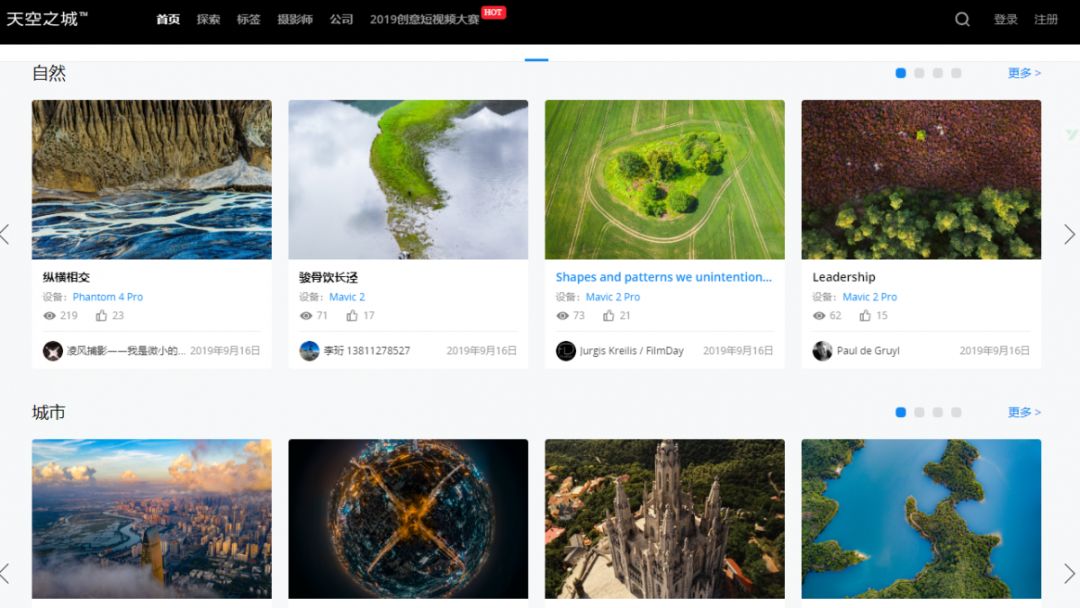Open the Leadership title
Screen dimensions: 1080x608
pos(844,277)
